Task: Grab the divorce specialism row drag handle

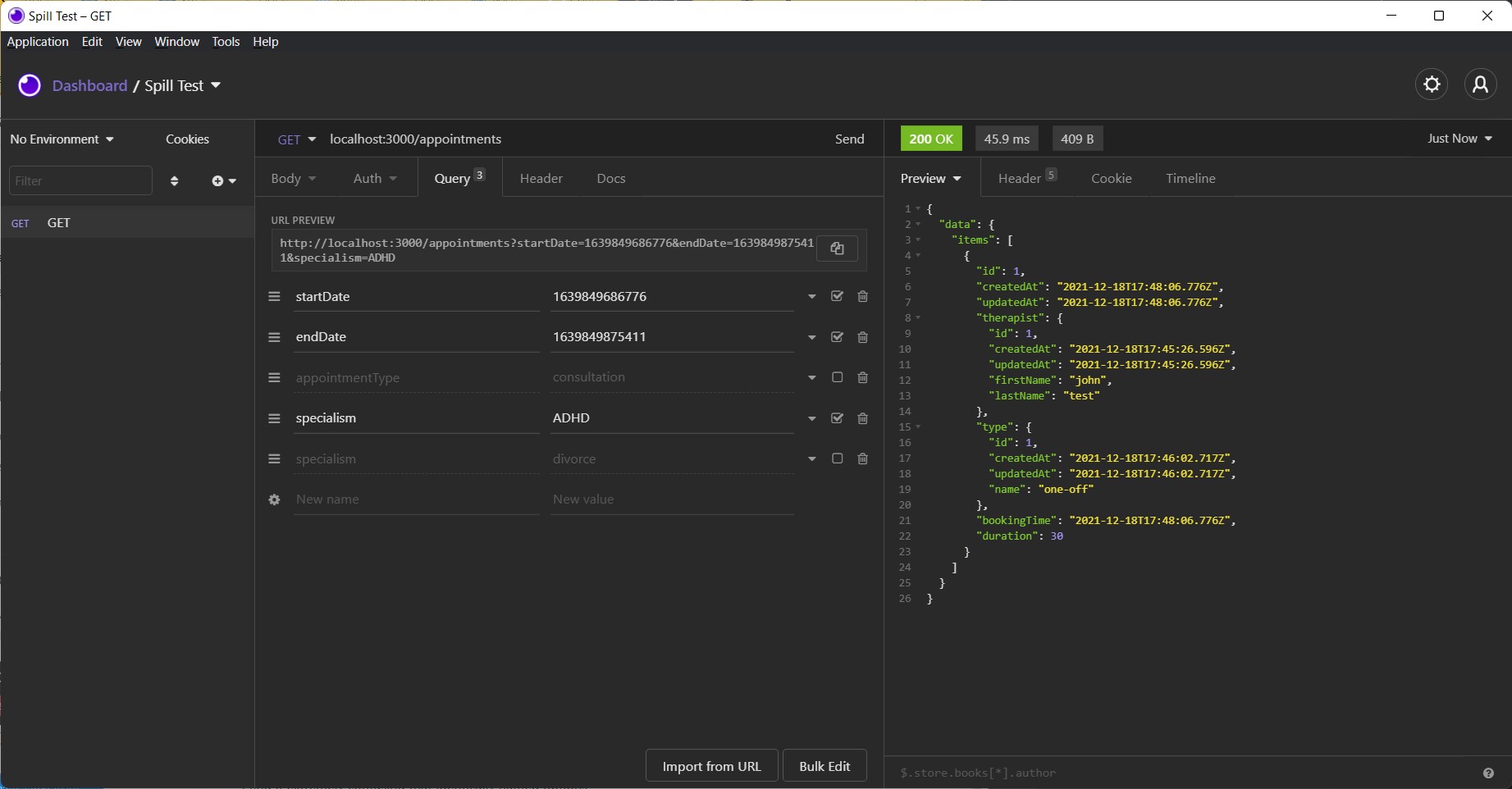Action: coord(274,458)
